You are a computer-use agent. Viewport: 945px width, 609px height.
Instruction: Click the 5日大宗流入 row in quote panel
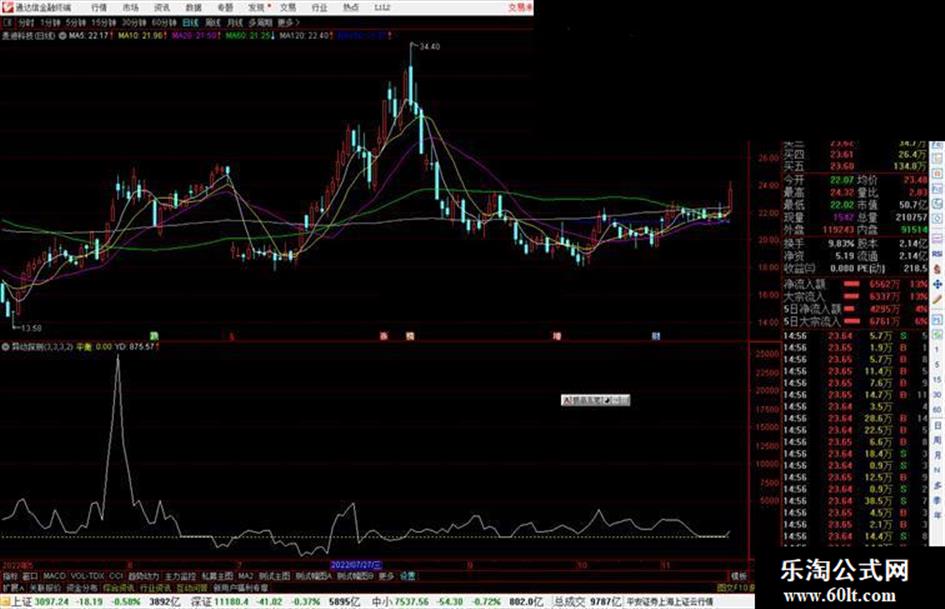pos(856,321)
